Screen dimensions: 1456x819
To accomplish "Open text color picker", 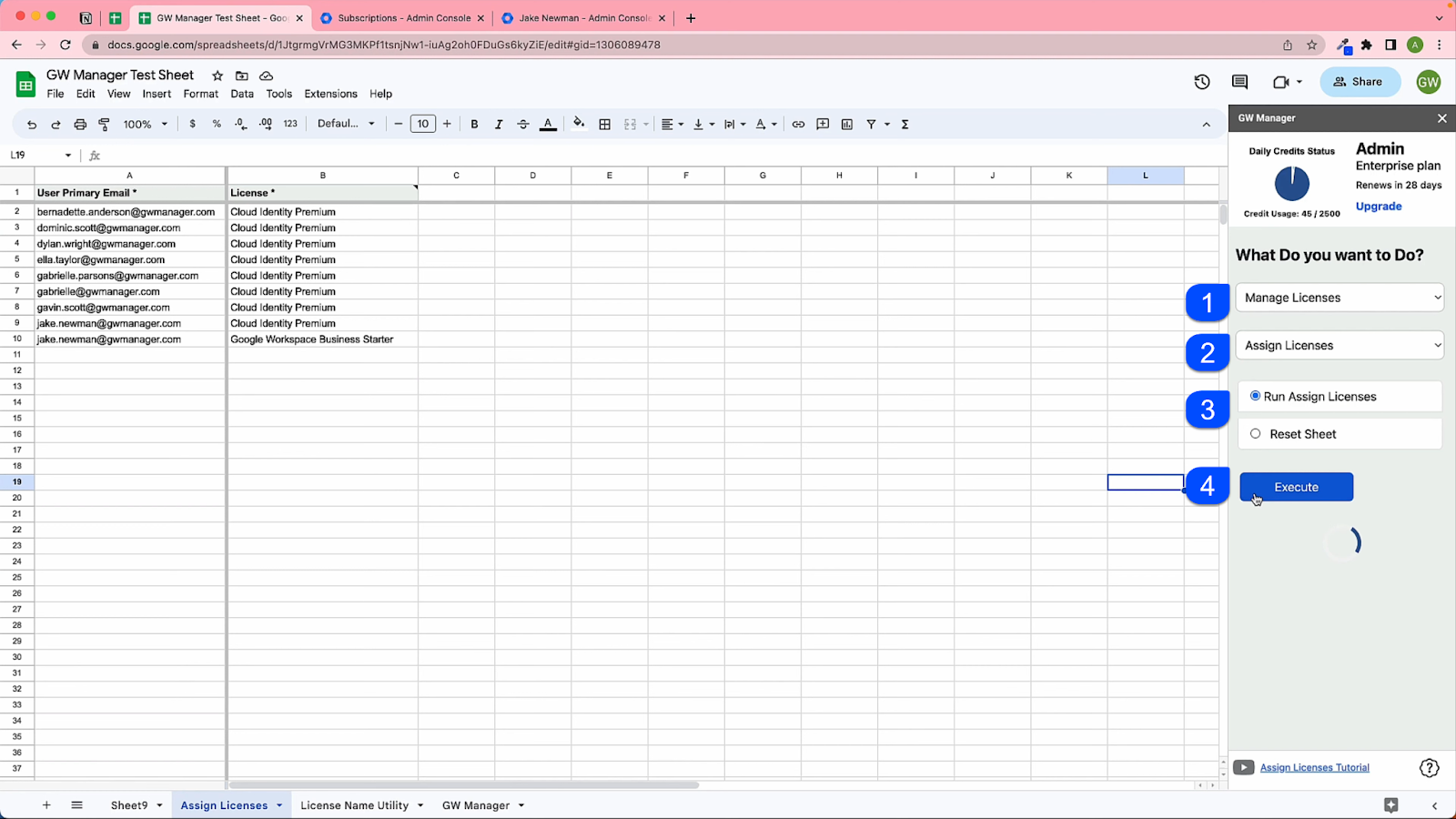I will pyautogui.click(x=548, y=124).
